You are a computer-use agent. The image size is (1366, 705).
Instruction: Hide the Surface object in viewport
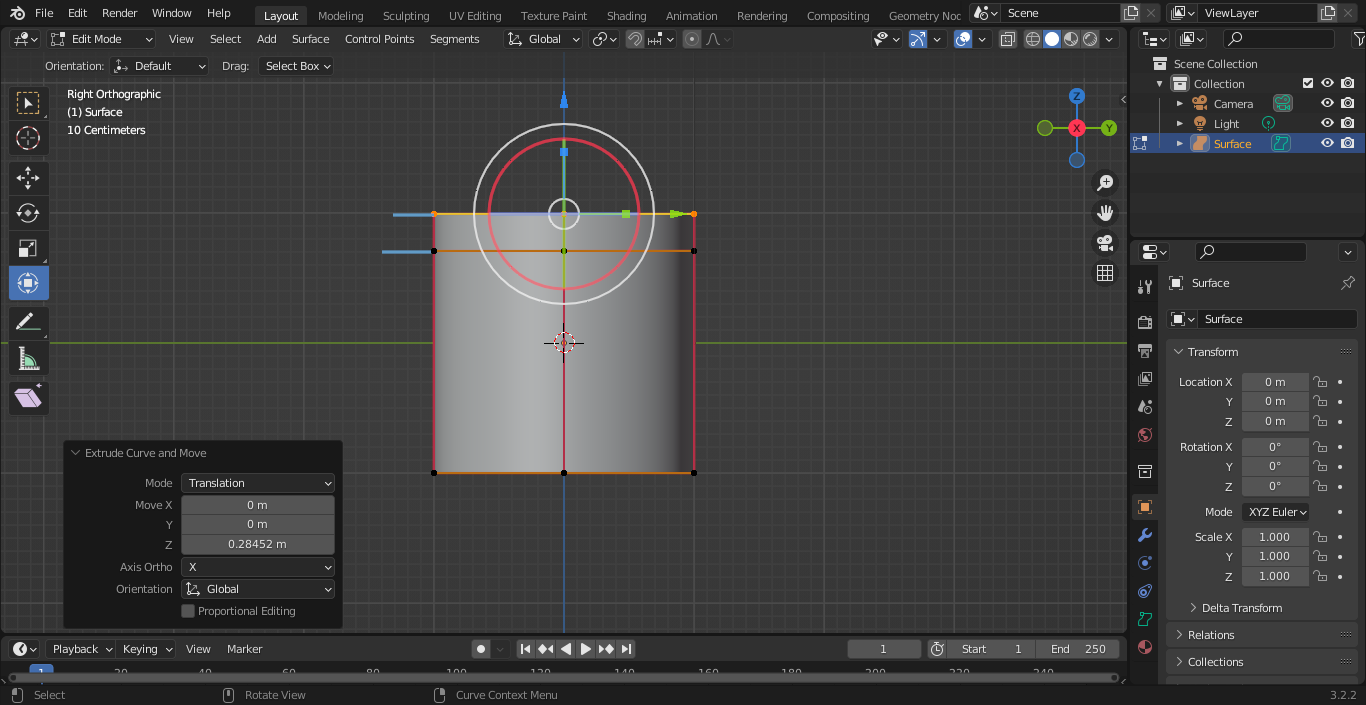(1327, 143)
